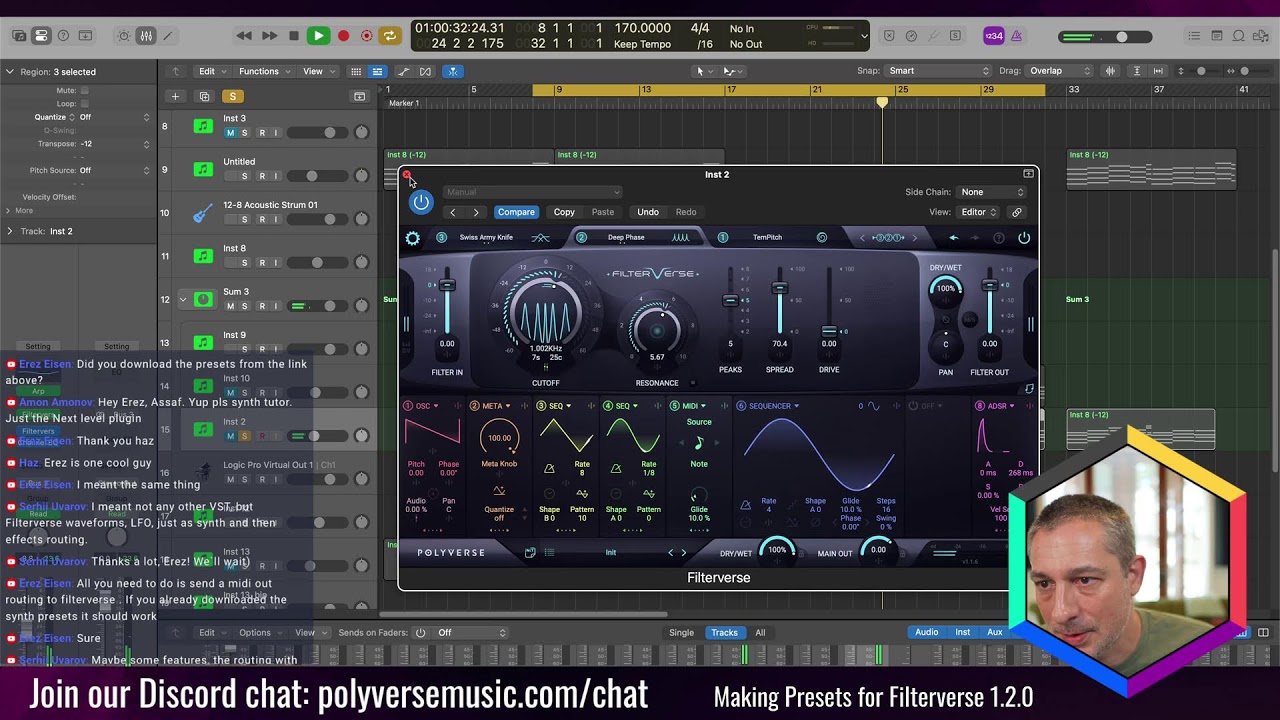Click Undo in plugin header
Viewport: 1280px width, 720px height.
point(648,212)
